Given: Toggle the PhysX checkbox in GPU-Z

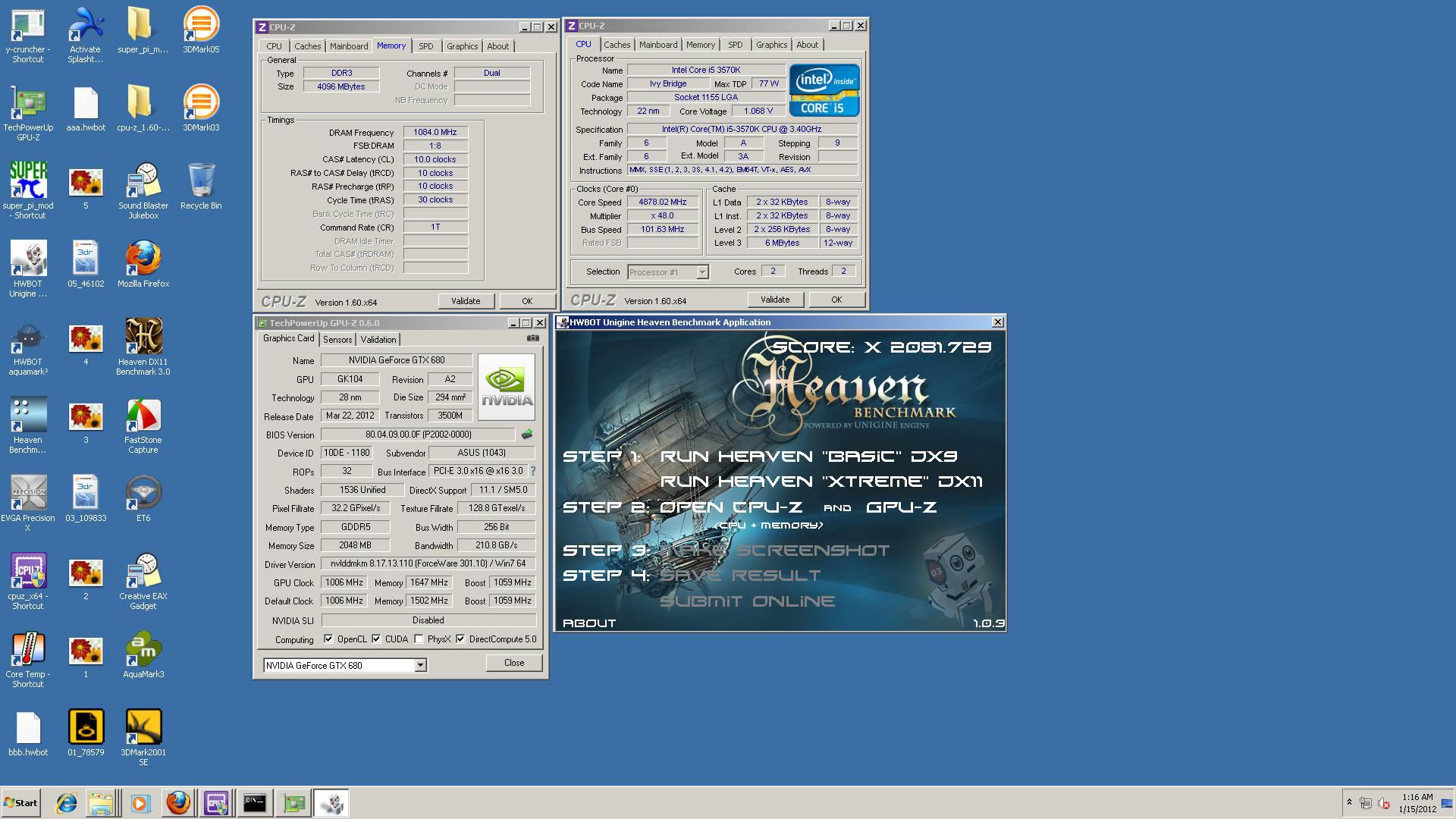Looking at the screenshot, I should coord(419,639).
